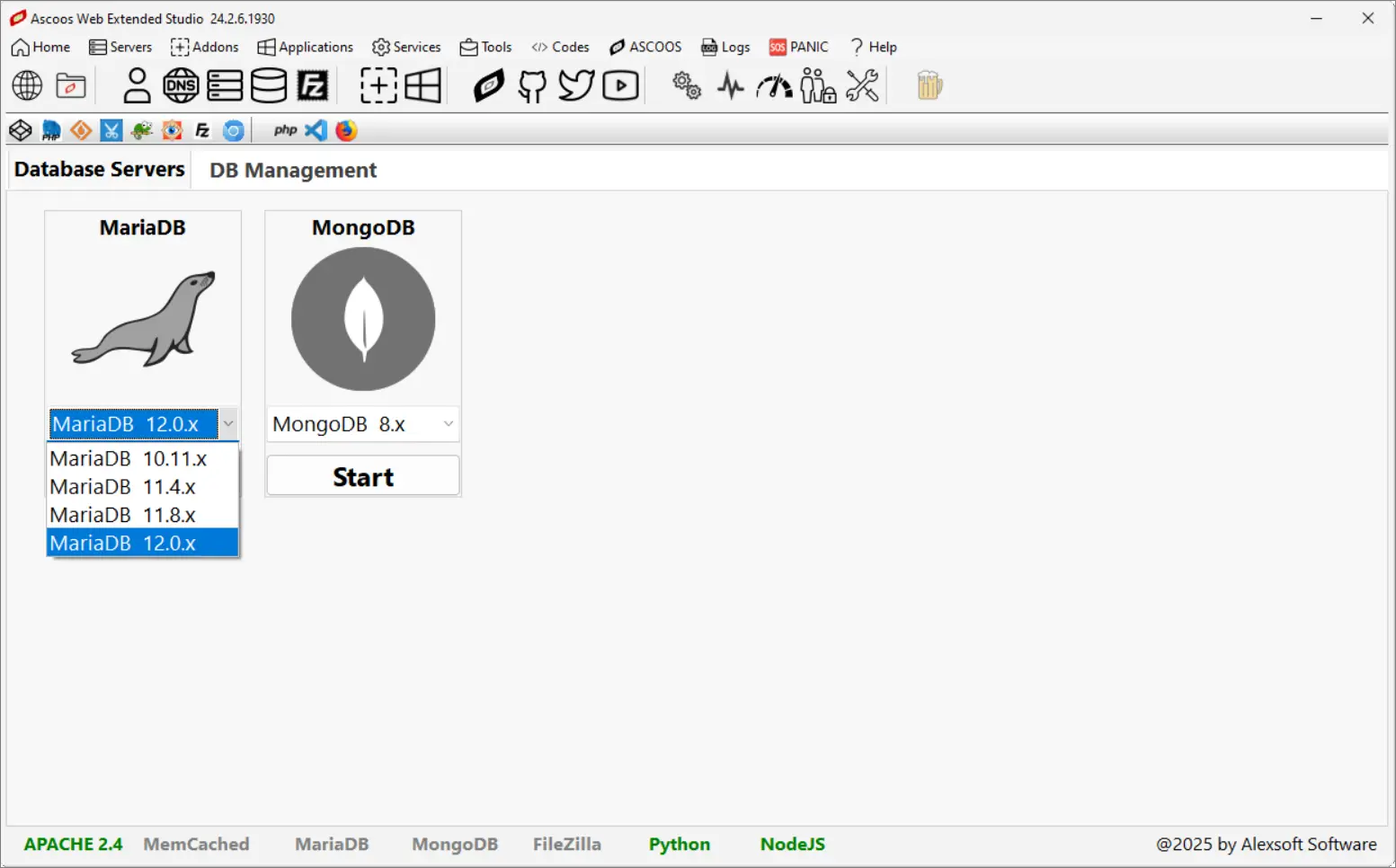Click the Twitter bird icon
This screenshot has width=1396, height=868.
pyautogui.click(x=576, y=86)
